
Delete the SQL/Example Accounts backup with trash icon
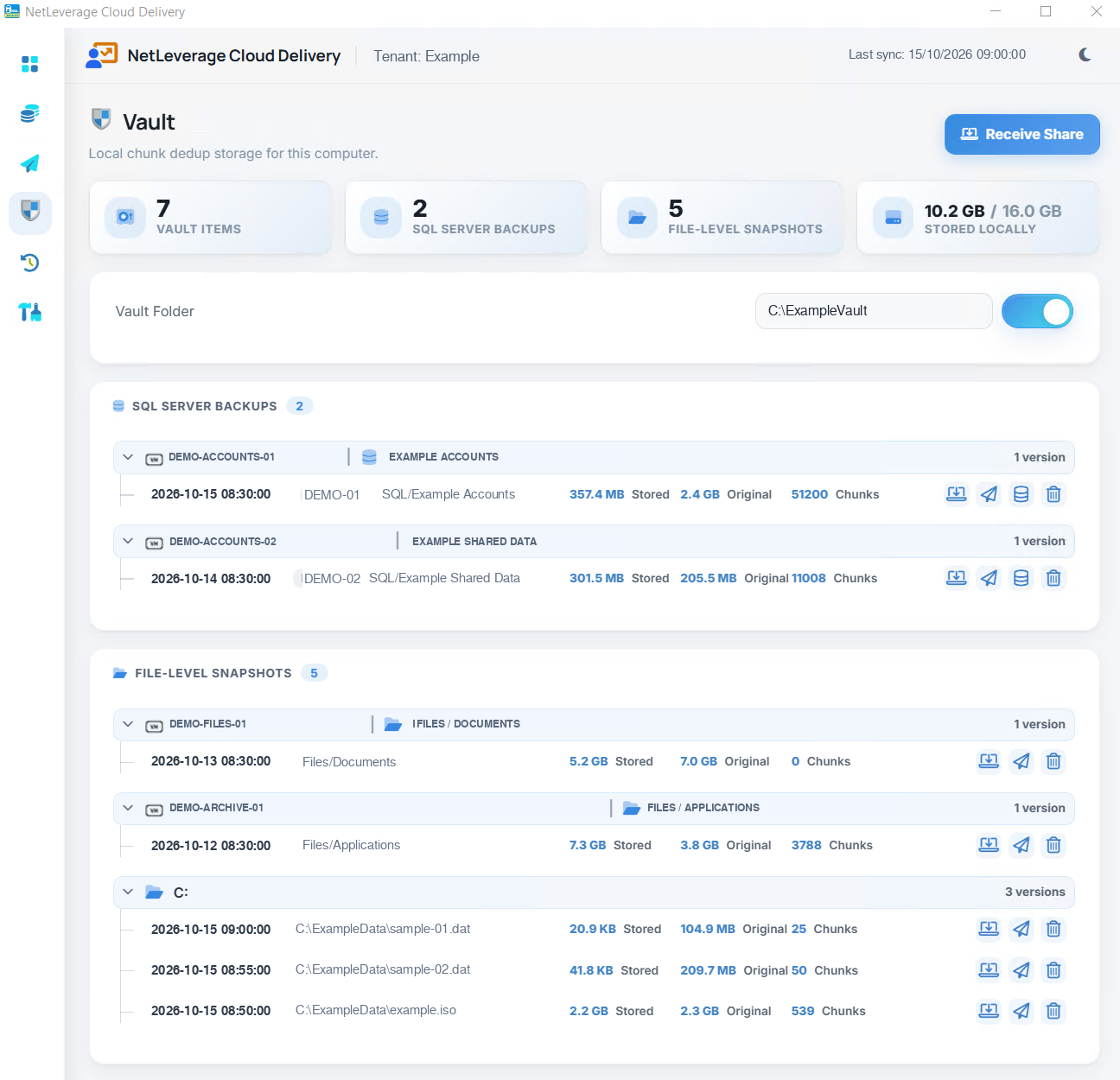pyautogui.click(x=1053, y=494)
